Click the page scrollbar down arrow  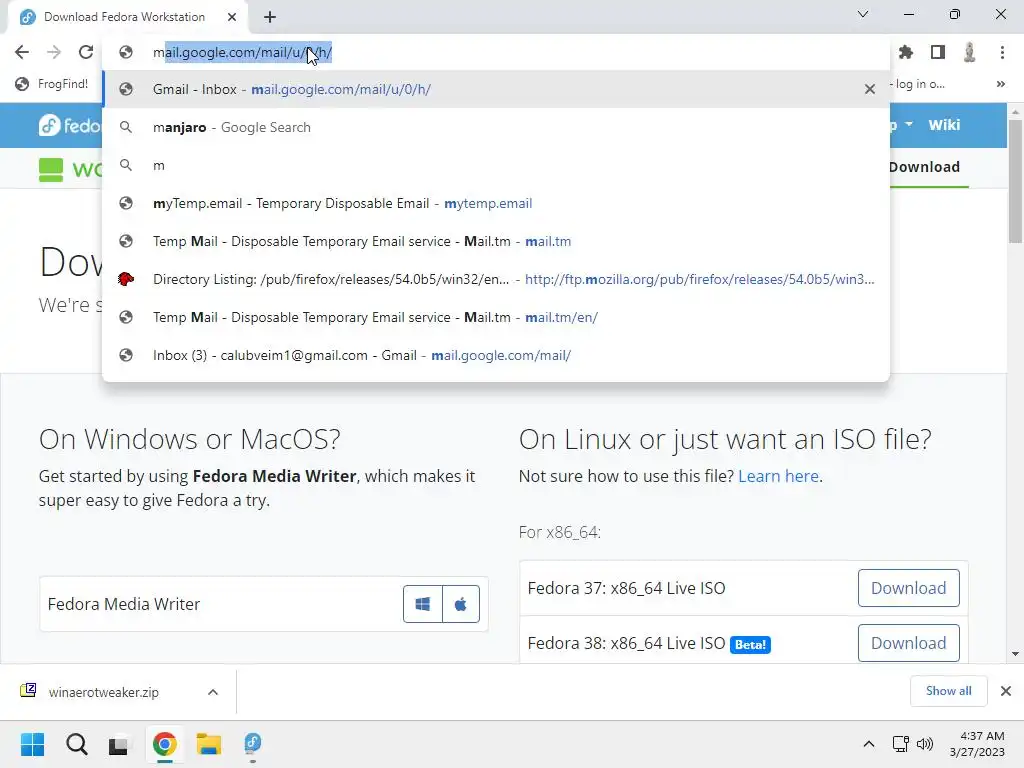1016,654
